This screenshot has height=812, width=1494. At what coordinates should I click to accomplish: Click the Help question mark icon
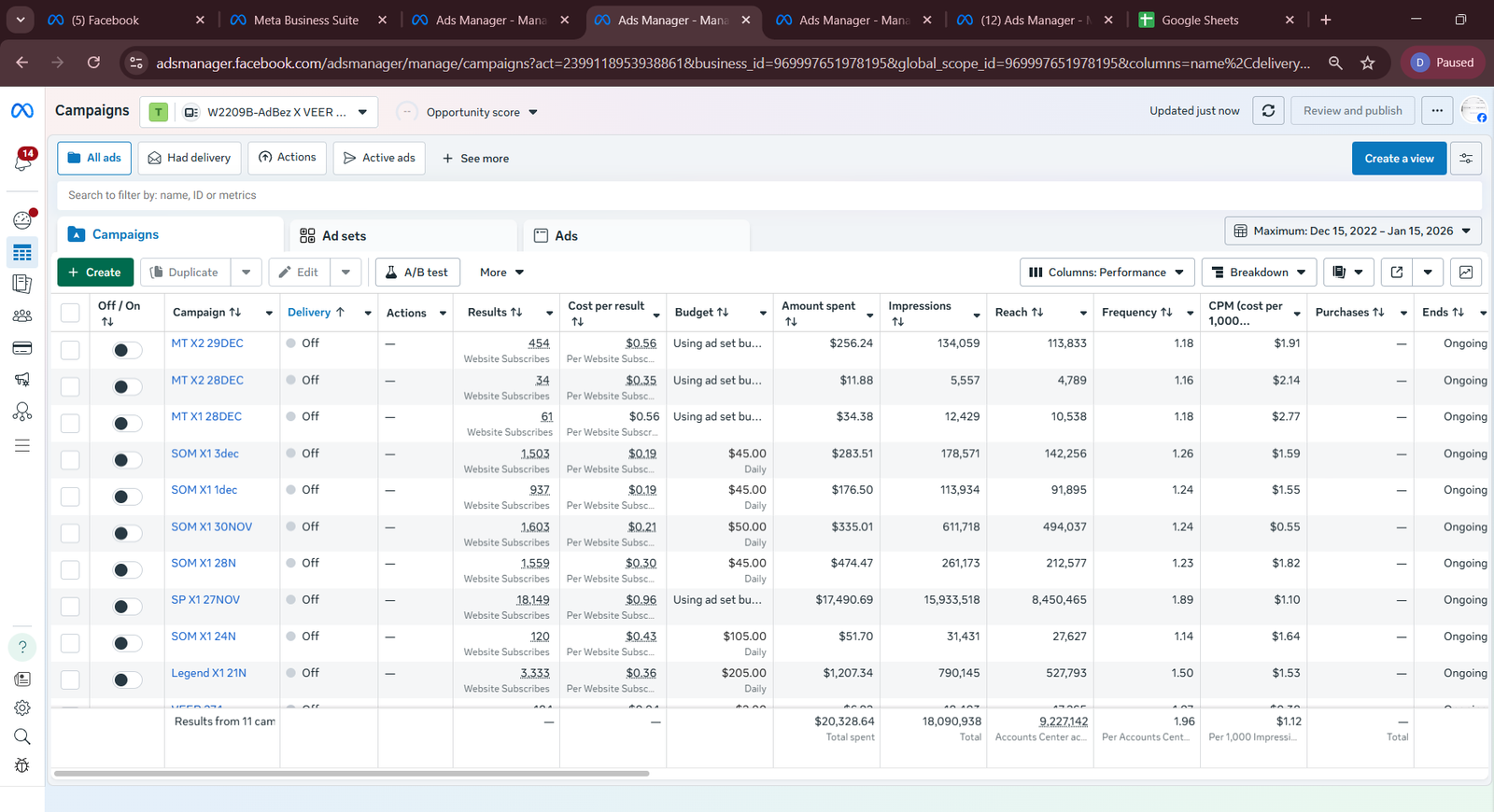(x=22, y=647)
